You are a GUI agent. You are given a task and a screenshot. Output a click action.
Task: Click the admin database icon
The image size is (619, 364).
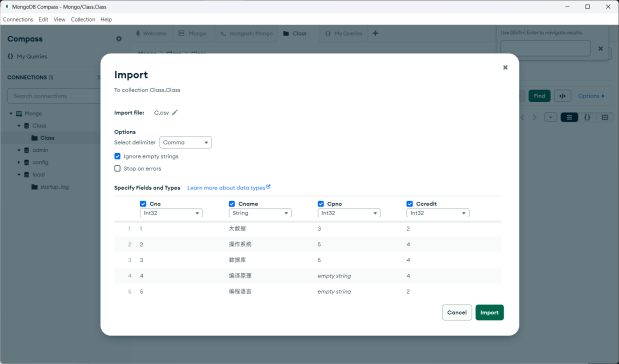(x=26, y=150)
